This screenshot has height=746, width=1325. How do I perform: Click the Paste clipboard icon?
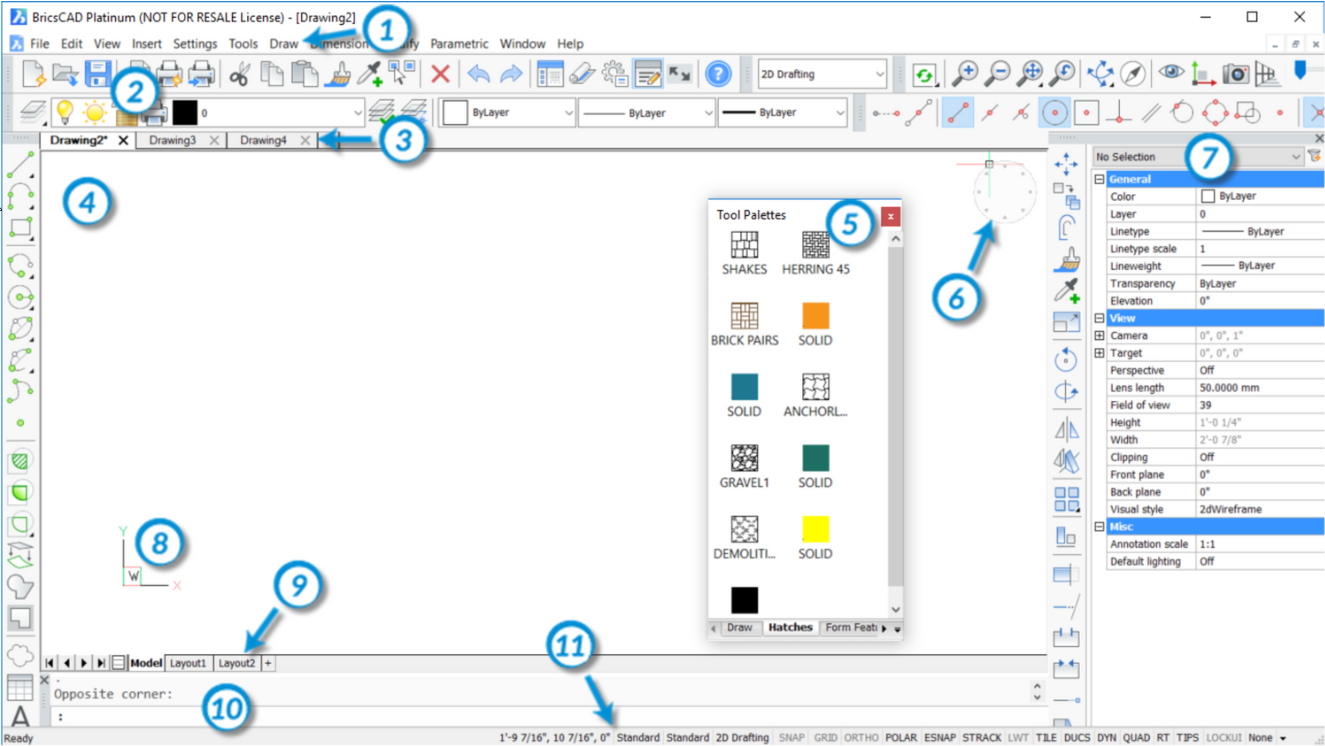pyautogui.click(x=304, y=74)
